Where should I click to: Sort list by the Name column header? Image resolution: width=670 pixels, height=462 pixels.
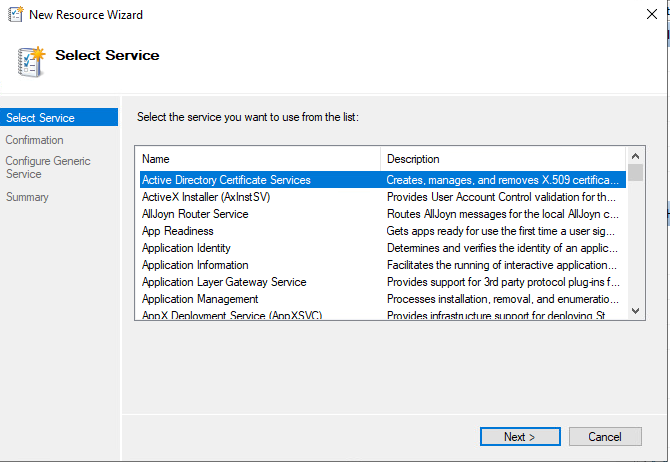(260, 159)
